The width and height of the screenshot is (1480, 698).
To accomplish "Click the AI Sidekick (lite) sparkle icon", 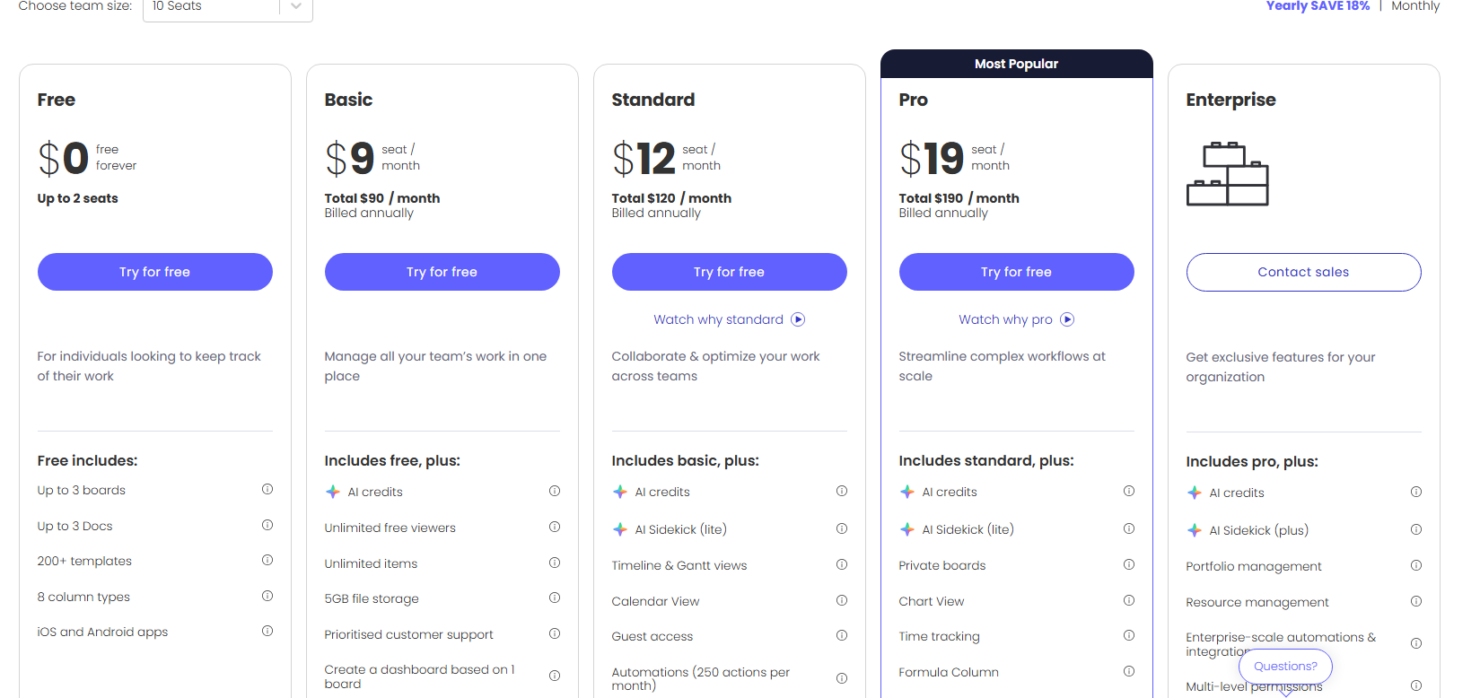I will [622, 529].
